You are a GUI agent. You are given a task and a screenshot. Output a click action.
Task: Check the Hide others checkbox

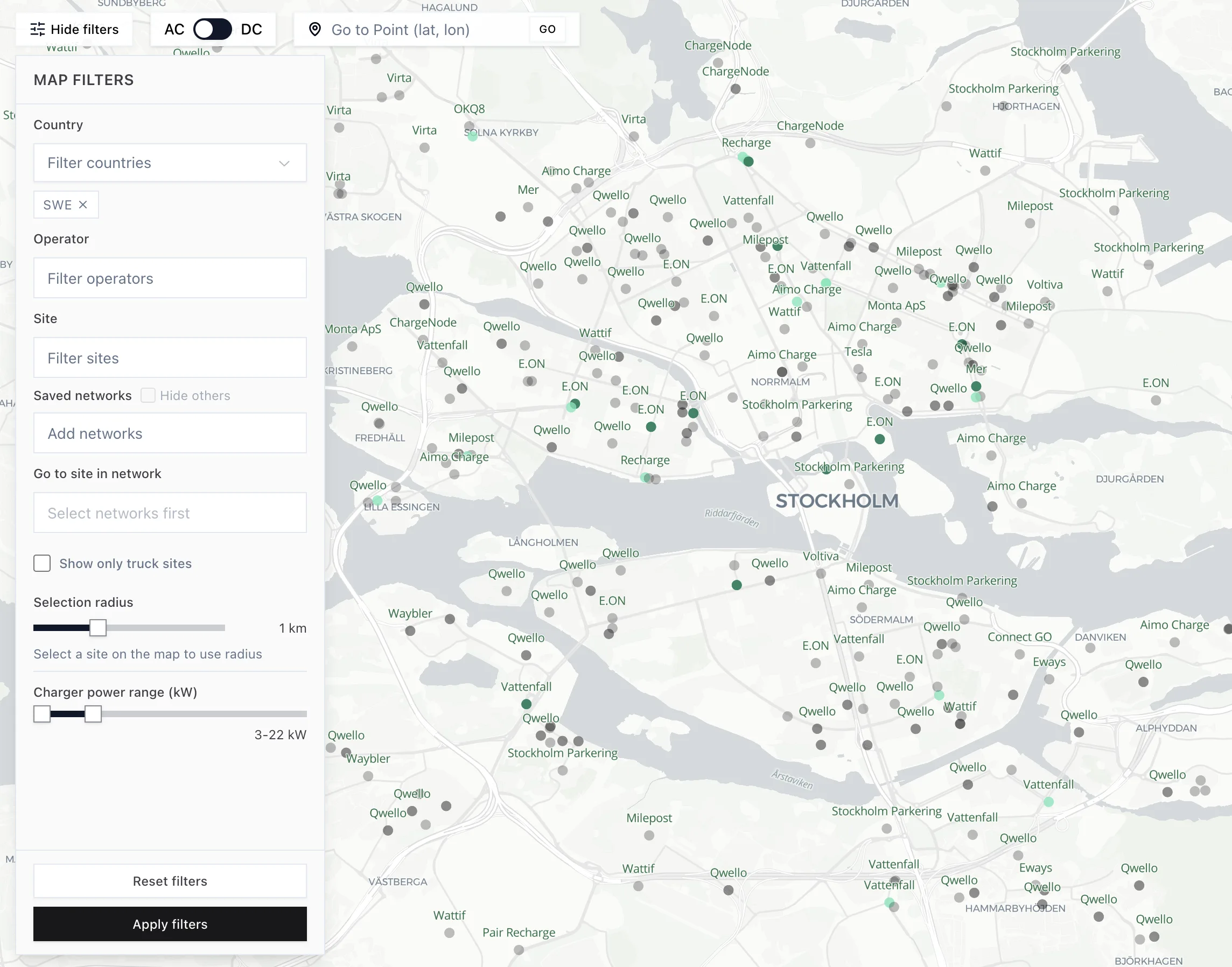point(148,395)
